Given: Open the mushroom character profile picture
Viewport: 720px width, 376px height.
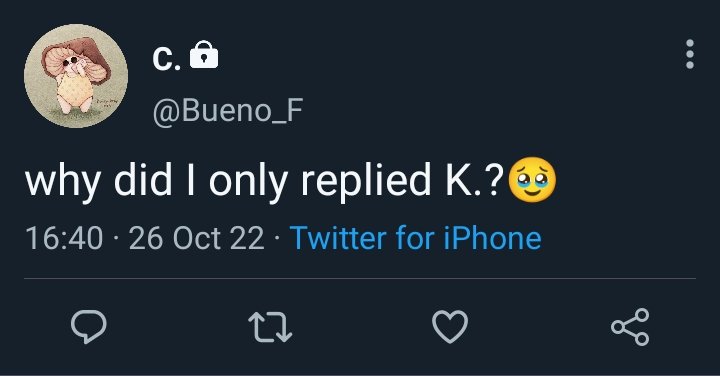Looking at the screenshot, I should 76,76.
